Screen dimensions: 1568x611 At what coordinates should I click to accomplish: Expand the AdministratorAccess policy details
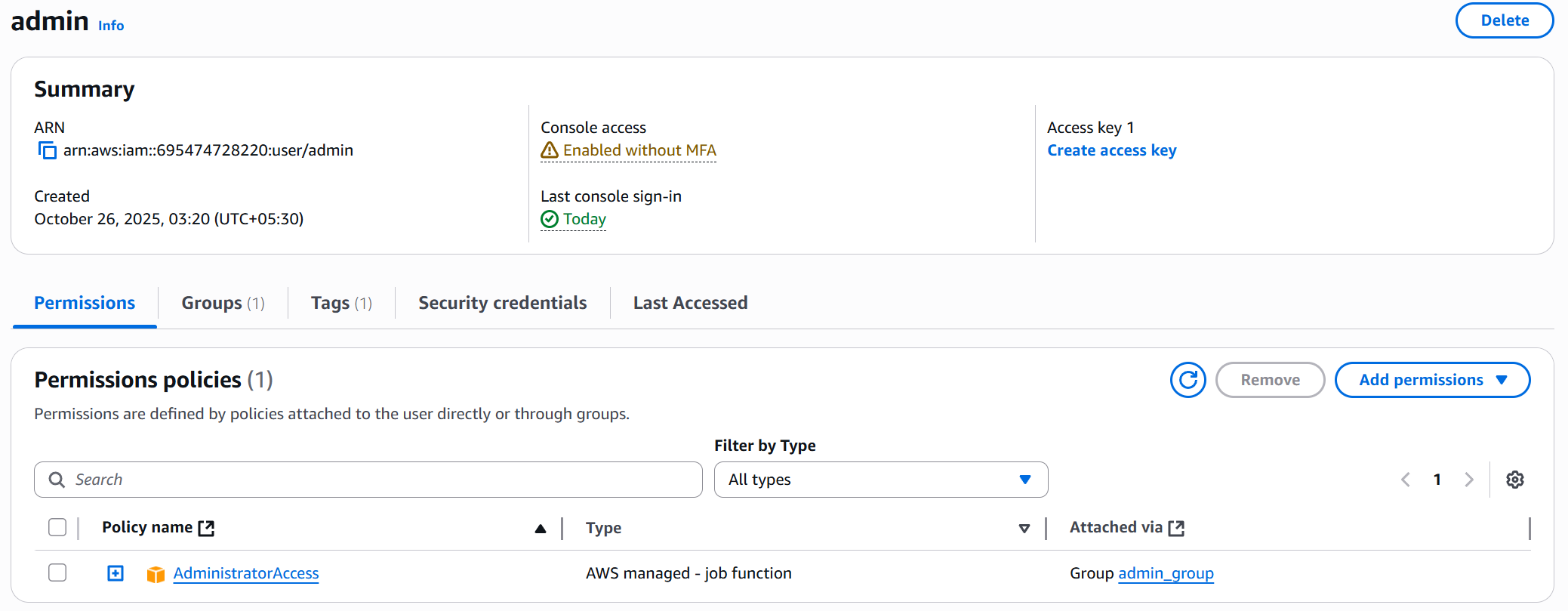click(116, 573)
